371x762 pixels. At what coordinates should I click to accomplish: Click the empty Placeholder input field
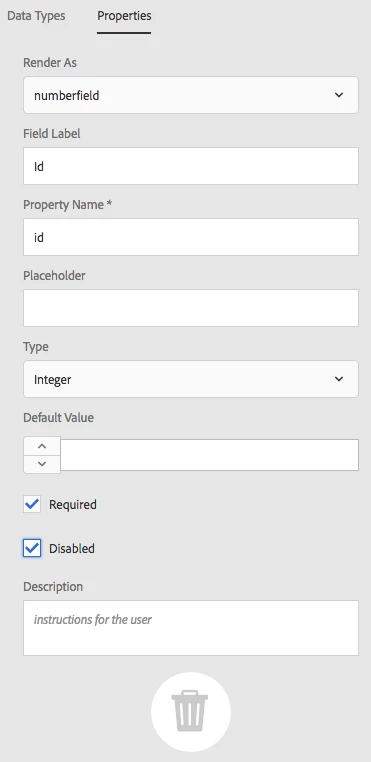(191, 308)
